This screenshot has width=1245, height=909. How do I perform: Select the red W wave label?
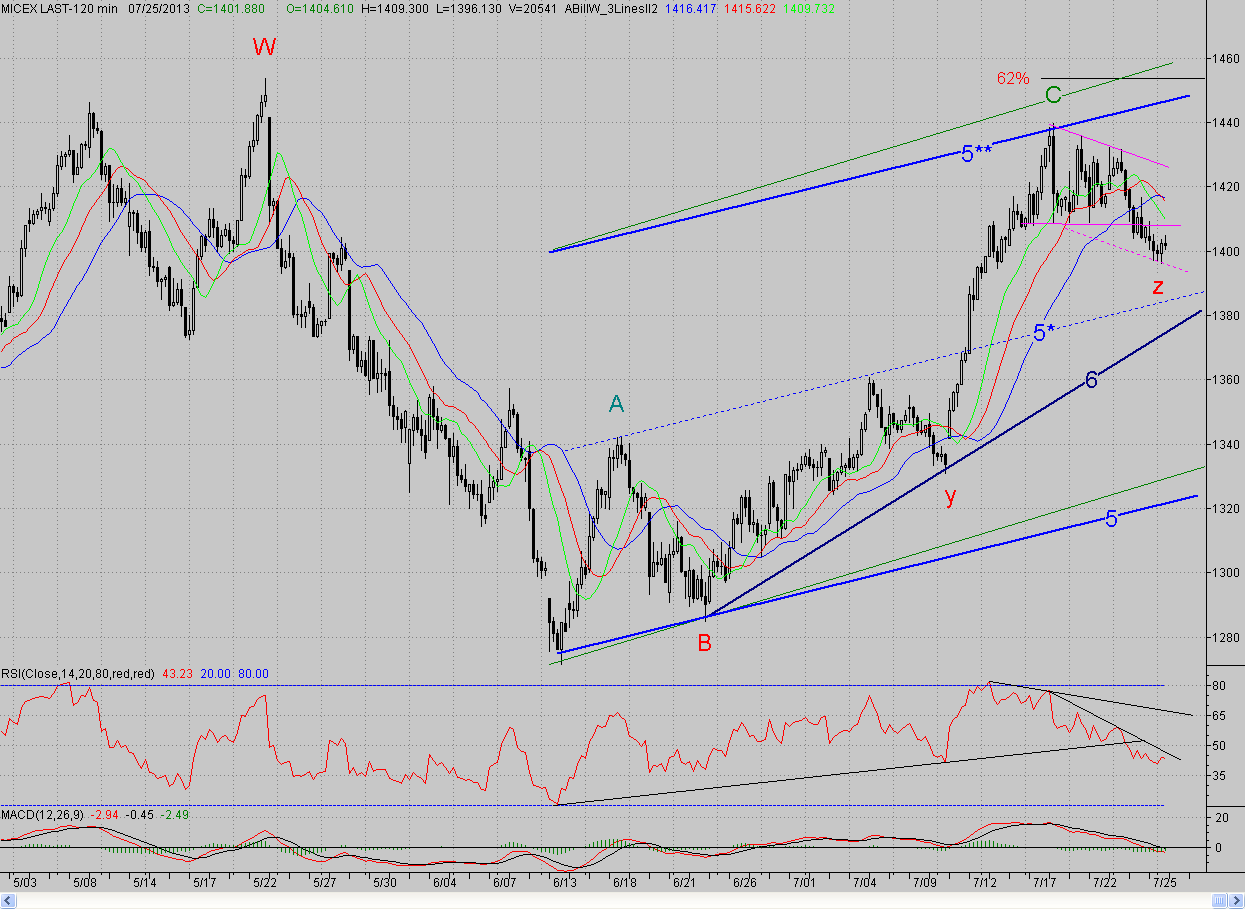[x=264, y=47]
